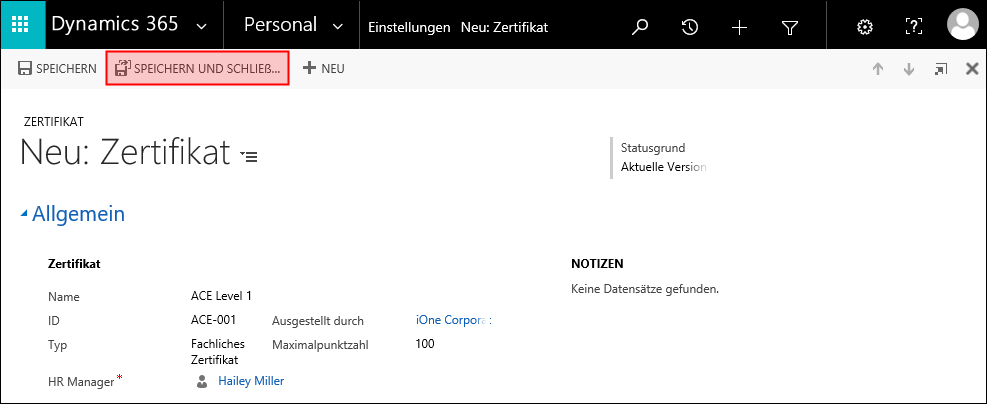
Task: Click the search magnifier icon
Action: pos(640,27)
